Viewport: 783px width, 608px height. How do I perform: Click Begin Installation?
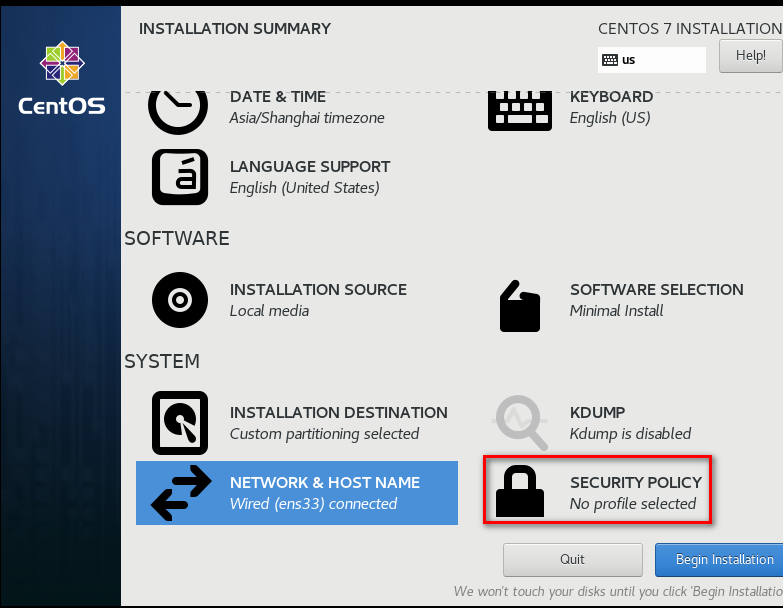(x=719, y=560)
